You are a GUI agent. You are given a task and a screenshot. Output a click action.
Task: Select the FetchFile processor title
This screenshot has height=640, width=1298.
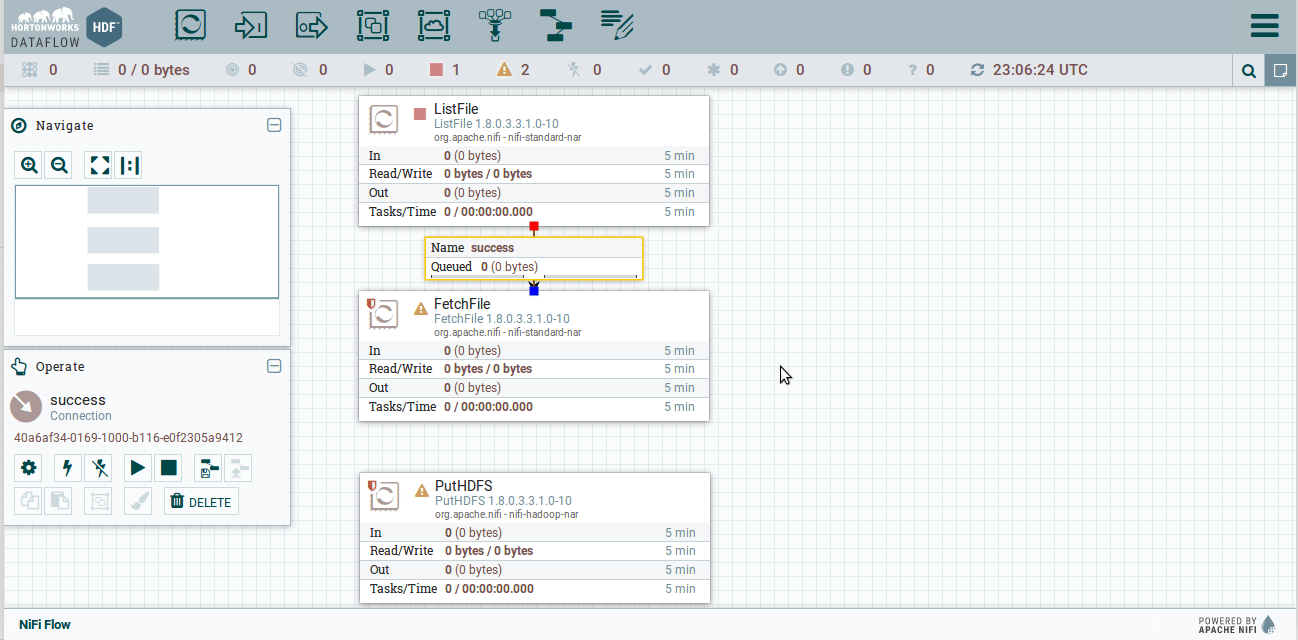click(x=462, y=304)
